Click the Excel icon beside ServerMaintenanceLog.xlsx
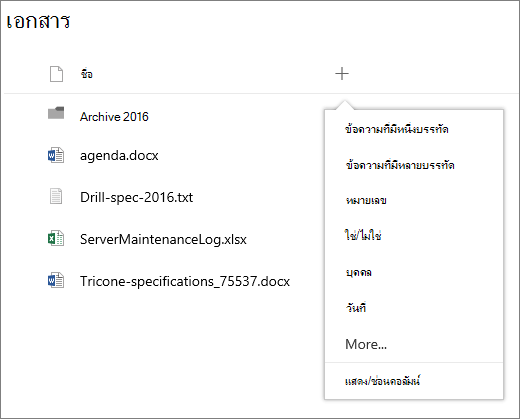 pos(56,238)
